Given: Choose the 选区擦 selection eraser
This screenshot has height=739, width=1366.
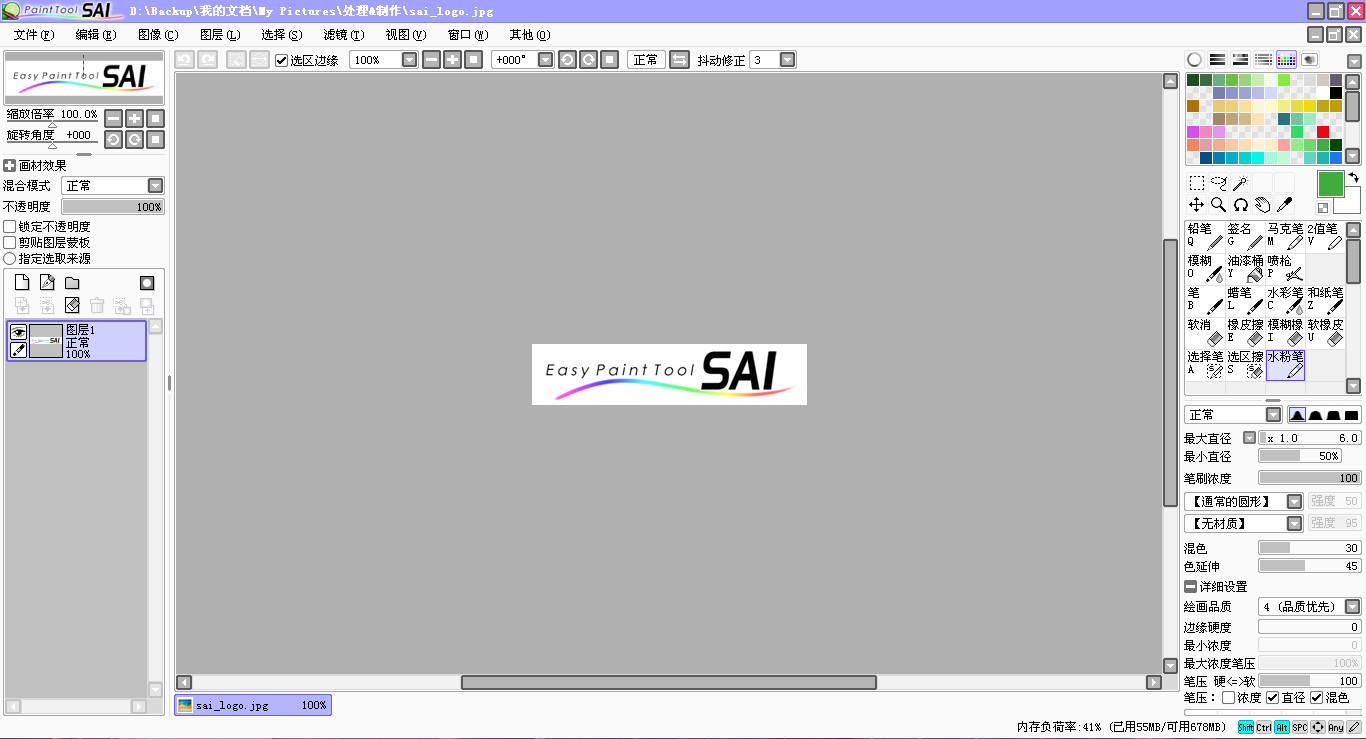Looking at the screenshot, I should pyautogui.click(x=1245, y=364).
